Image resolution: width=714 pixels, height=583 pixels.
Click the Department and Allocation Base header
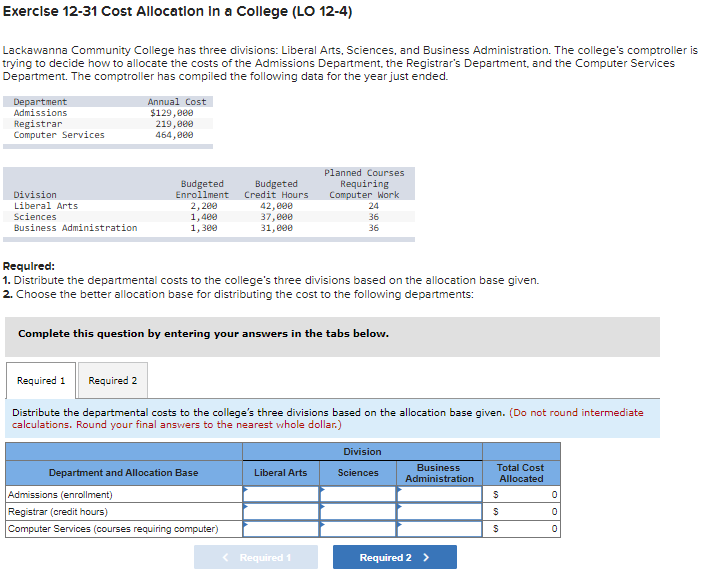[123, 473]
